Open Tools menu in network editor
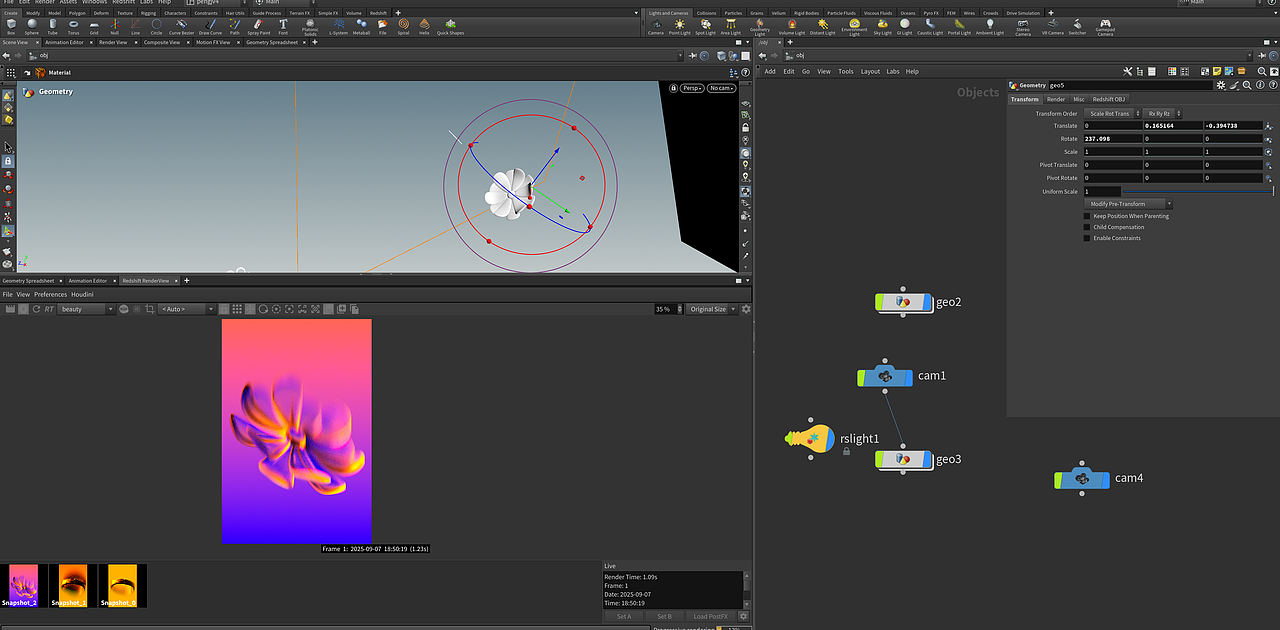Image resolution: width=1280 pixels, height=630 pixels. tap(846, 71)
